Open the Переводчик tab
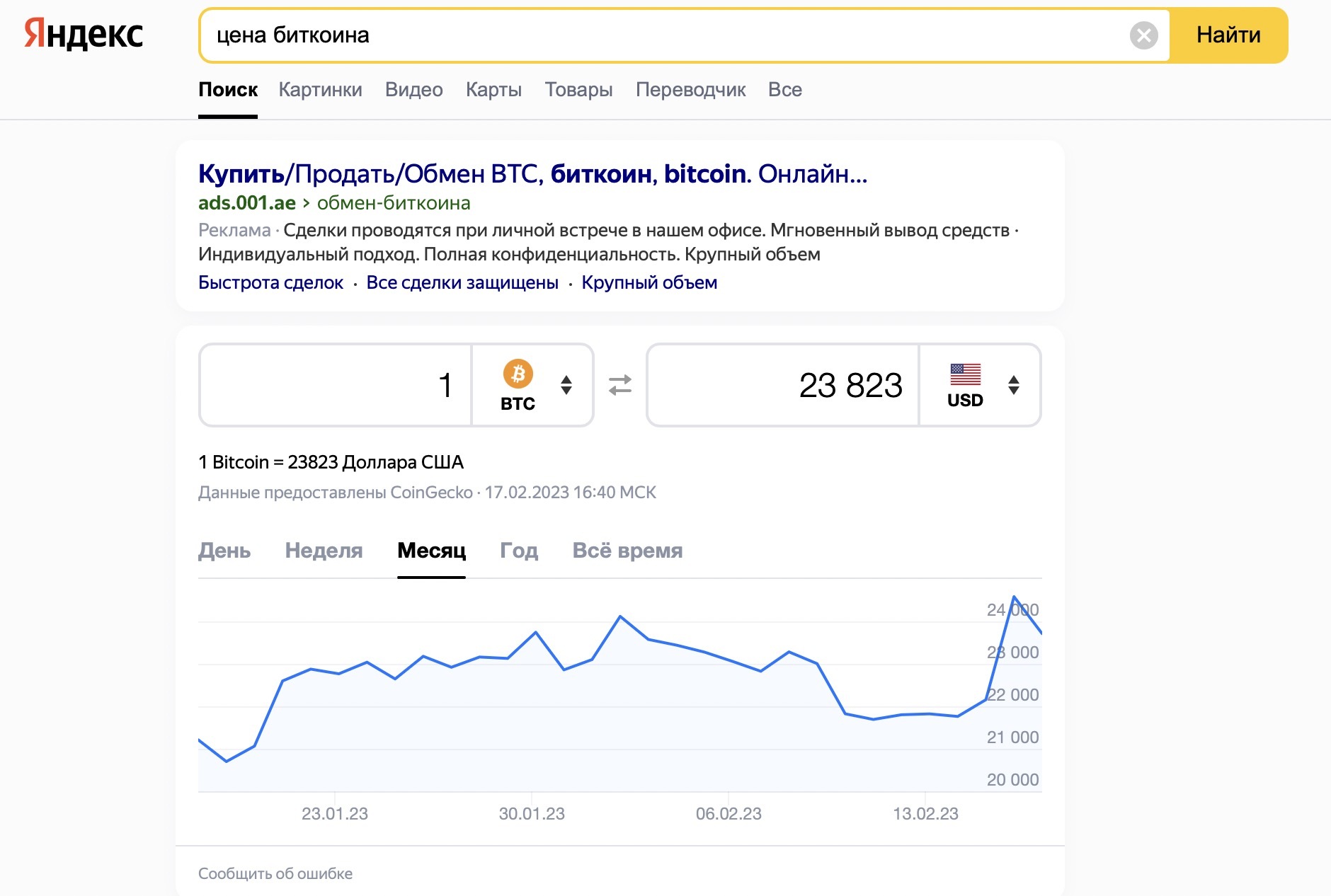 [690, 90]
